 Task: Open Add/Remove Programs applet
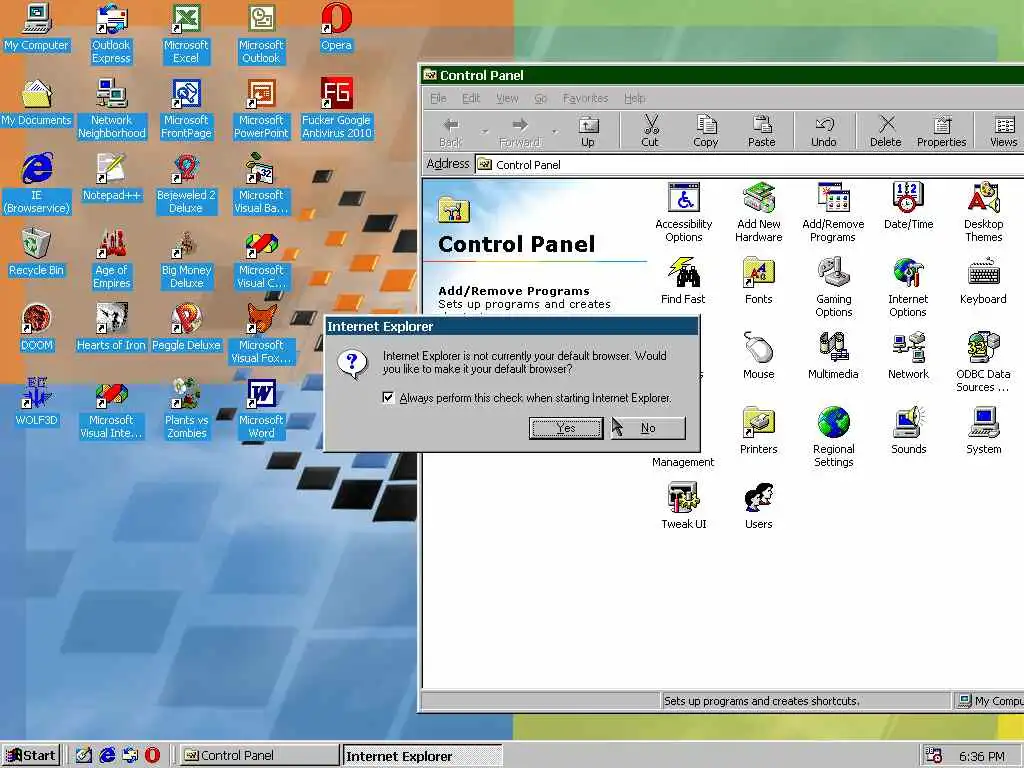(x=833, y=212)
